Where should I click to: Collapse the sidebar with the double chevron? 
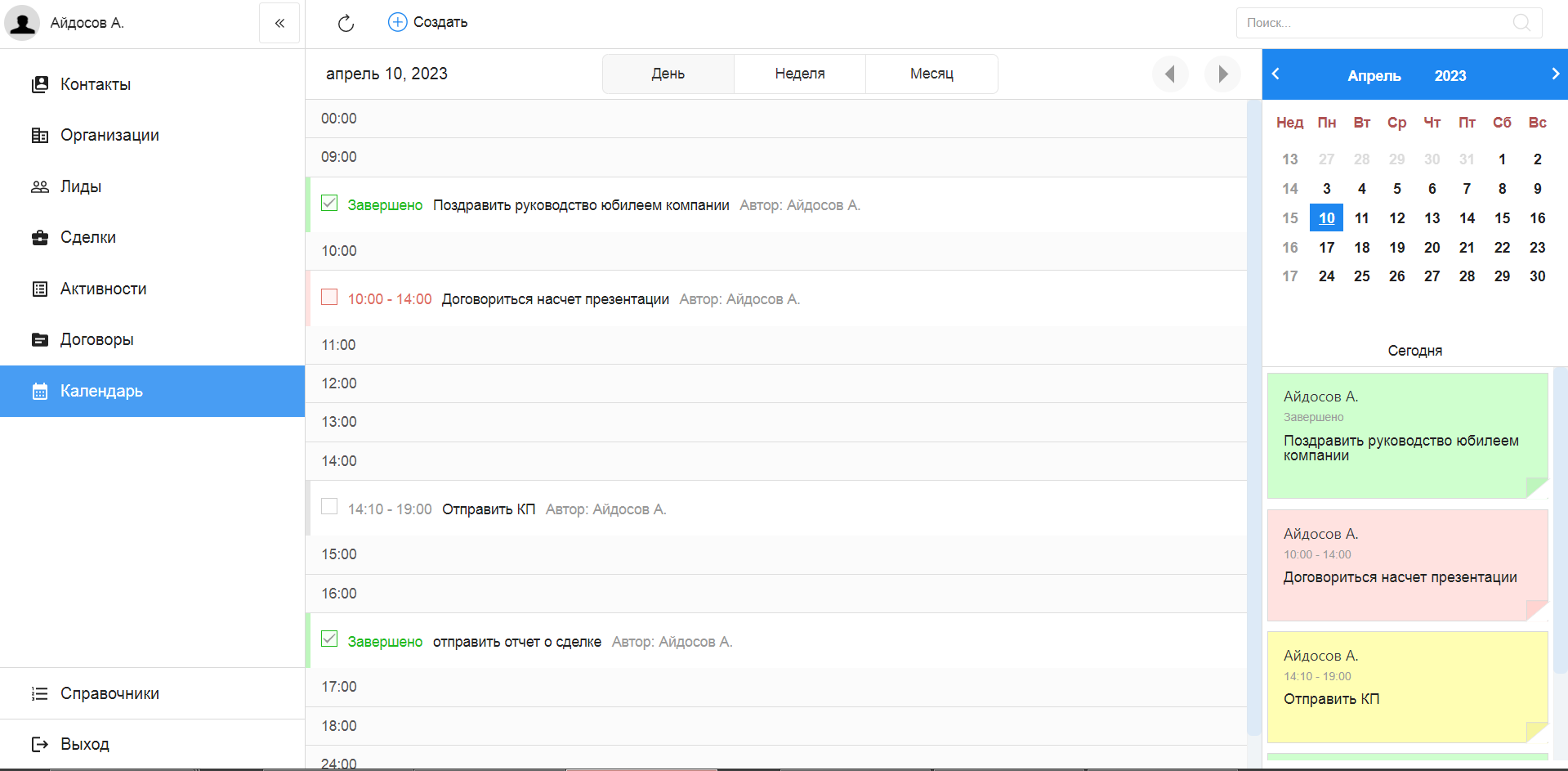(x=279, y=23)
